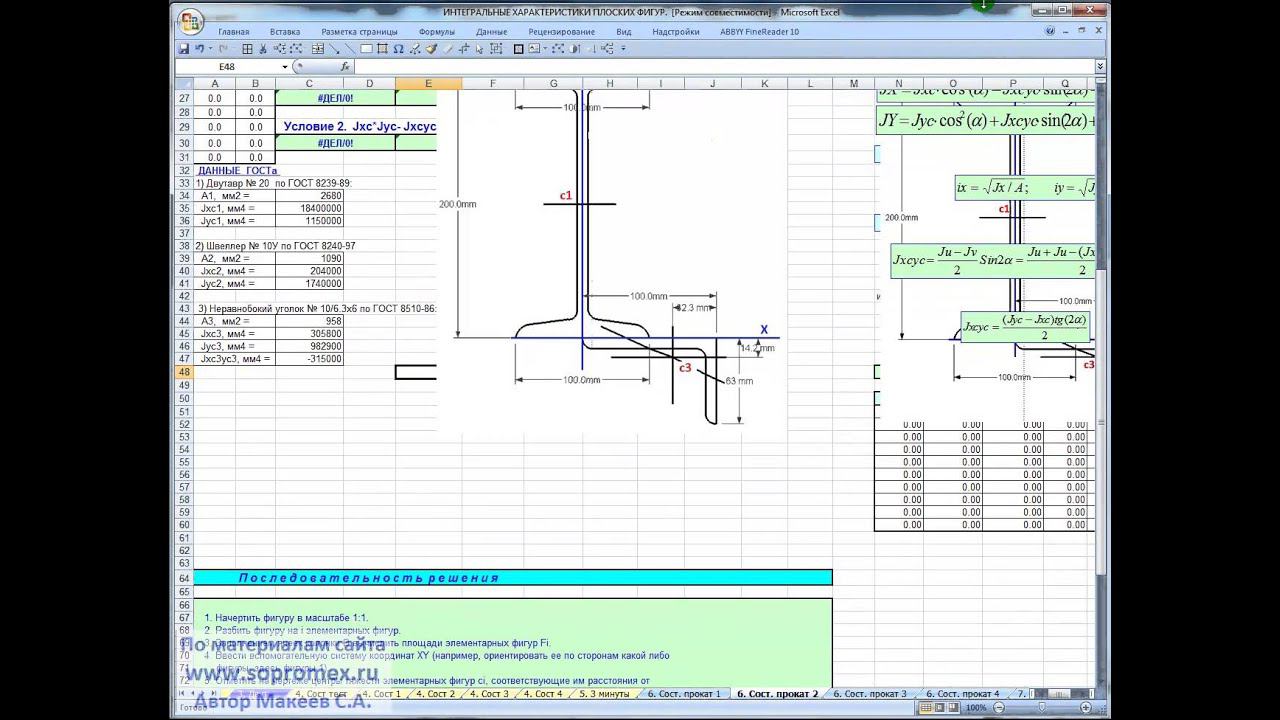Select column header G

pyautogui.click(x=553, y=84)
